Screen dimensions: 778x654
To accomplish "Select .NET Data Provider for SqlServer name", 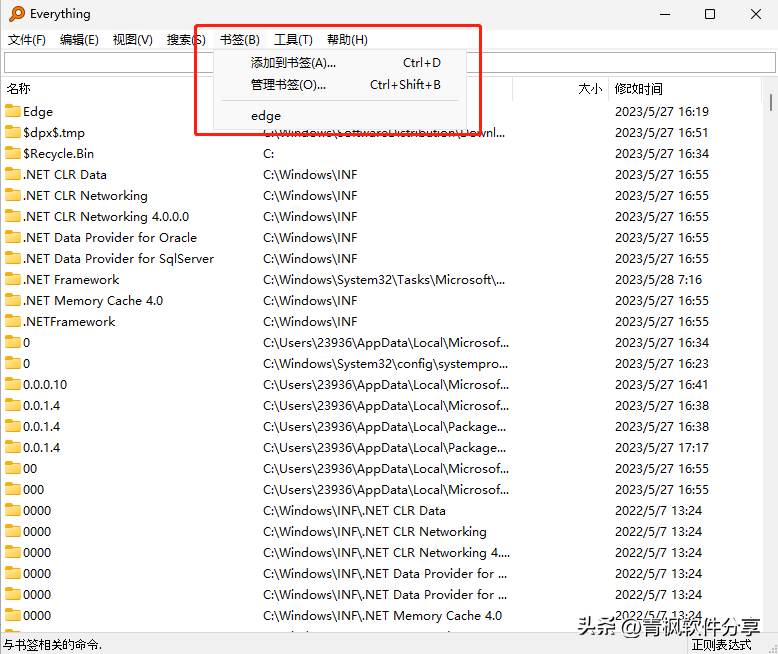I will 118,259.
